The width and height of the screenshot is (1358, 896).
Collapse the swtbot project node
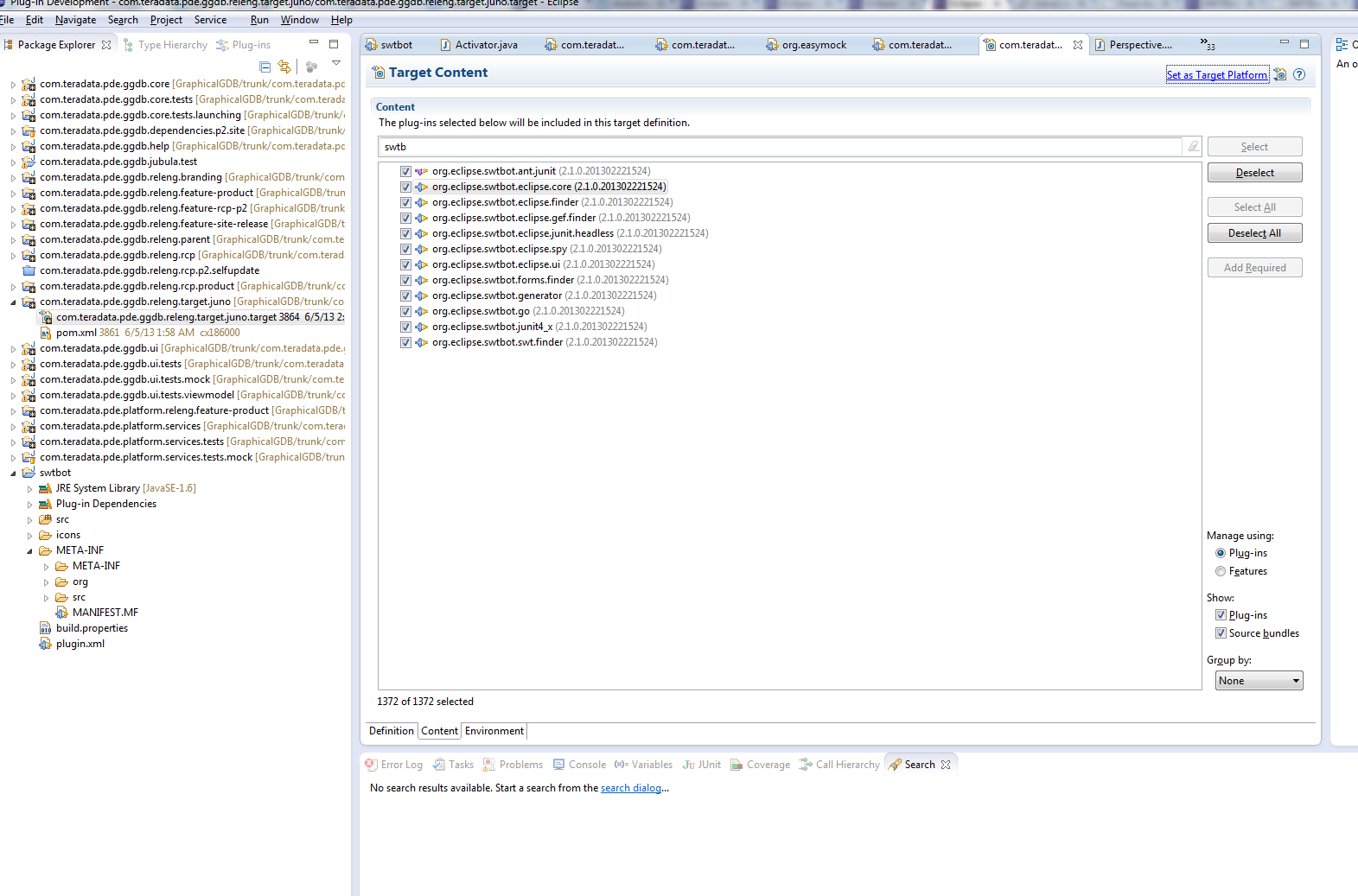(13, 473)
